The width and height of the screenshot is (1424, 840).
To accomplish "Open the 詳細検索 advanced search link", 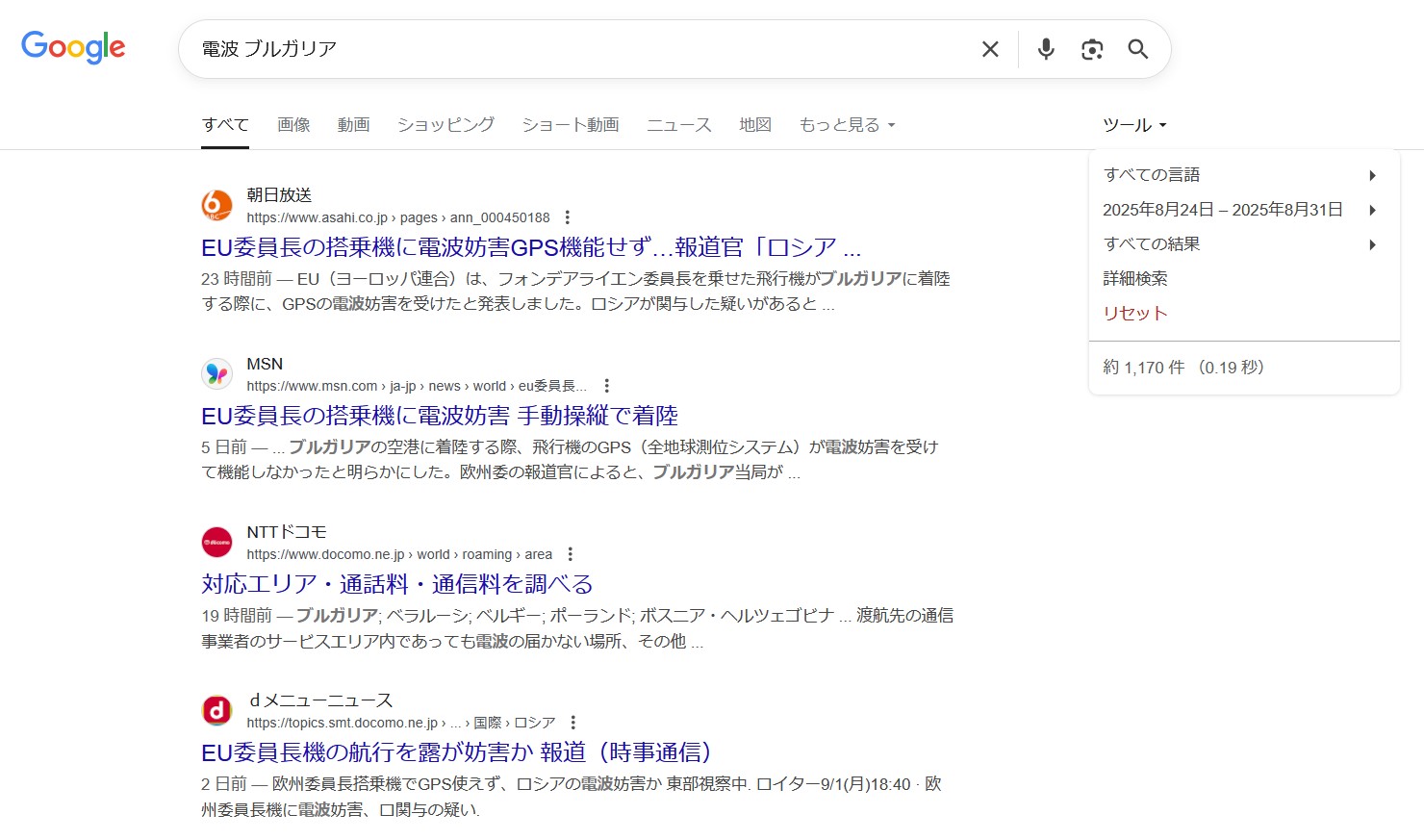I will point(1135,279).
